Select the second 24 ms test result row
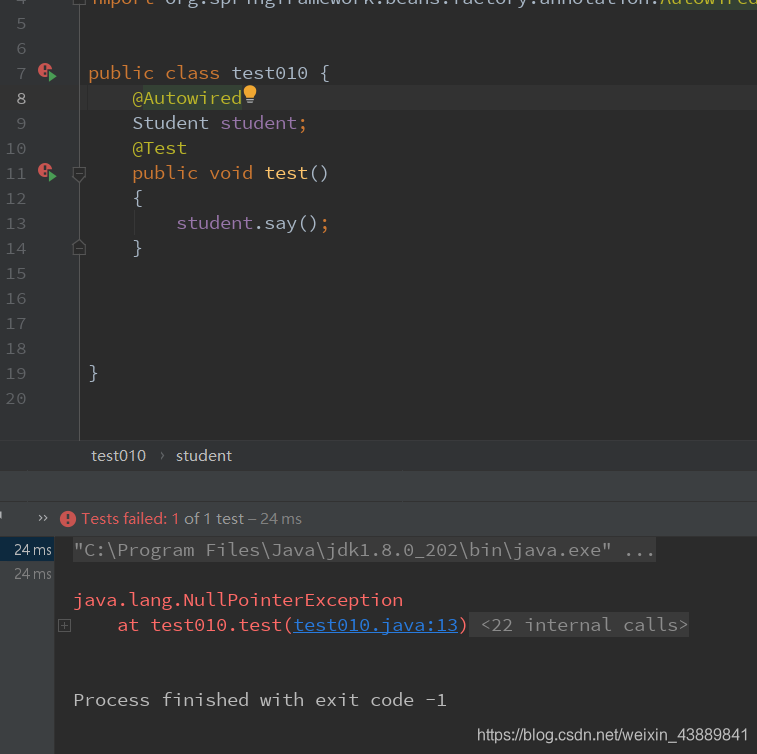 [28, 573]
